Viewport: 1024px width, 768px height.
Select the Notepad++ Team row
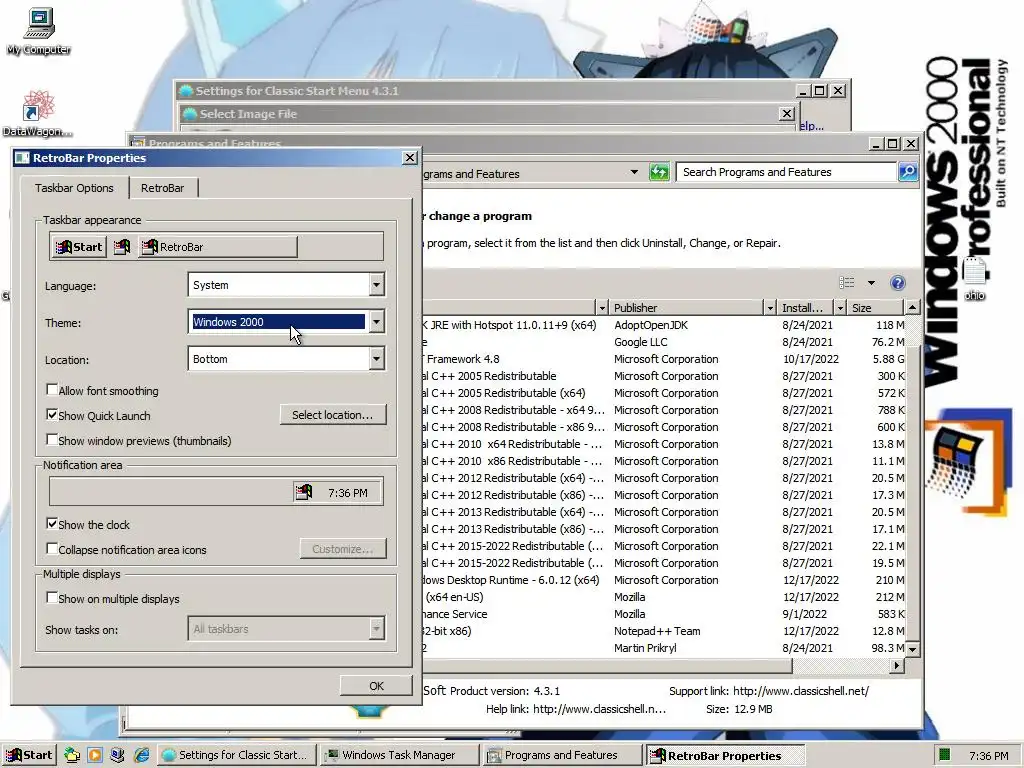point(664,631)
